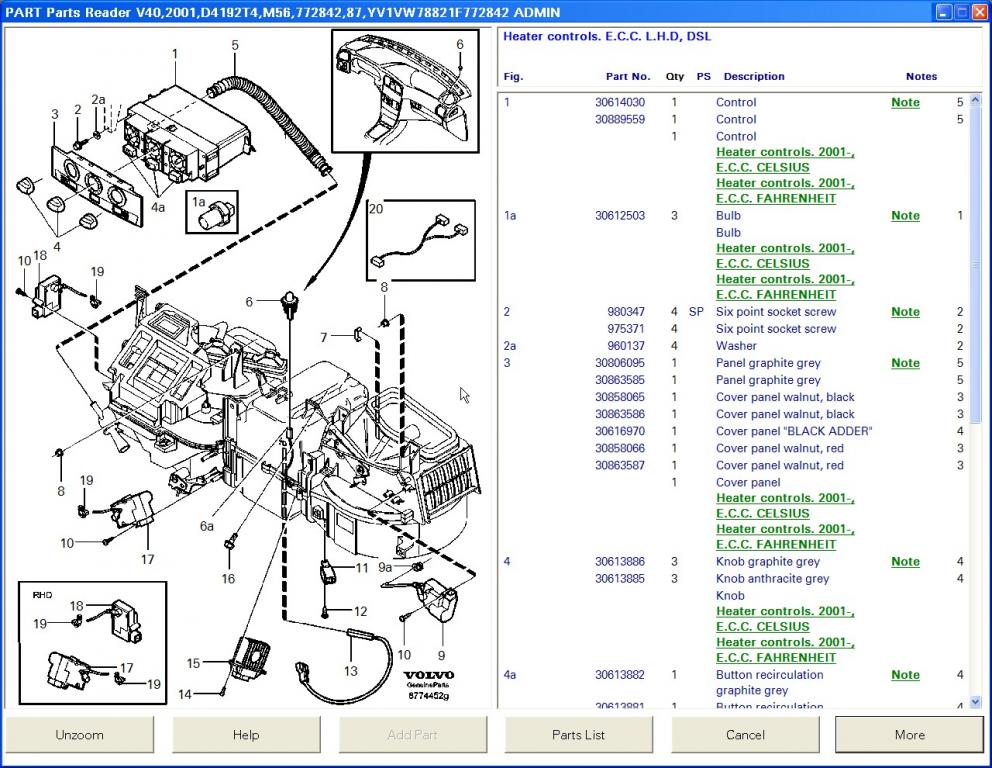992x768 pixels.
Task: Click control unit part 1 in diagram
Action: tap(190, 136)
